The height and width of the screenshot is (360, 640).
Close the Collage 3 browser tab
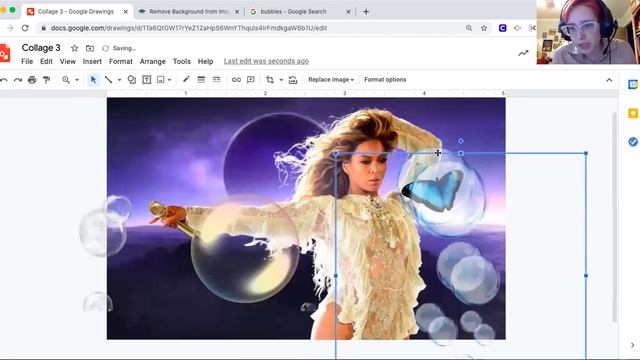126,12
